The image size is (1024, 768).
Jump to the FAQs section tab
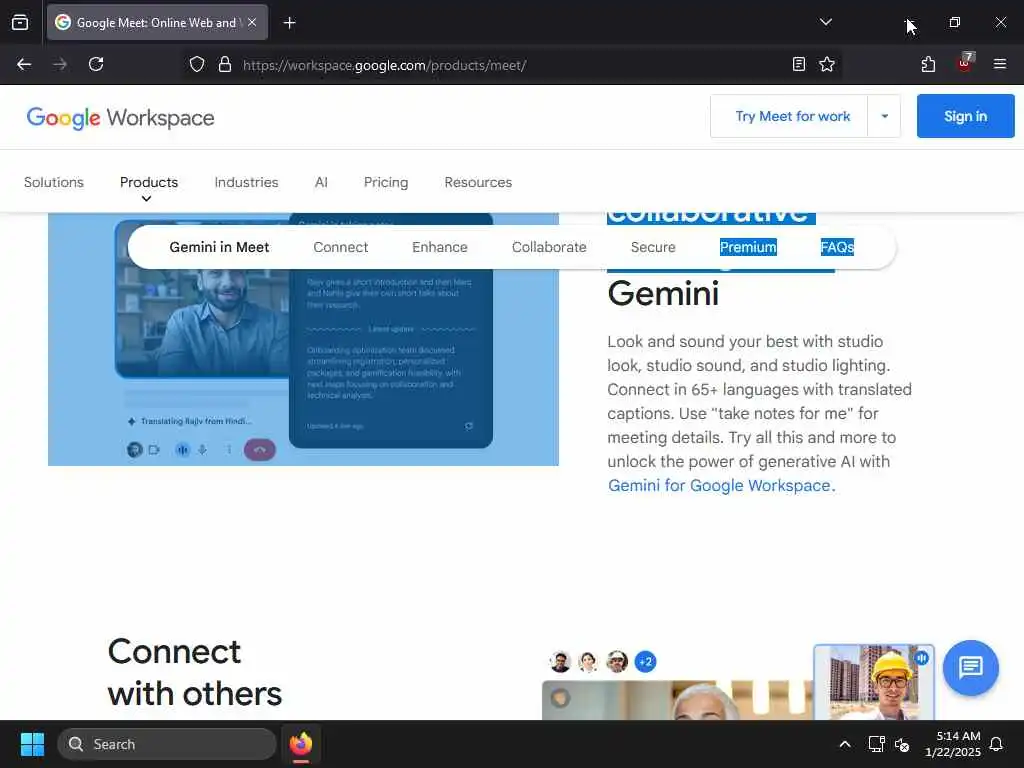point(837,247)
